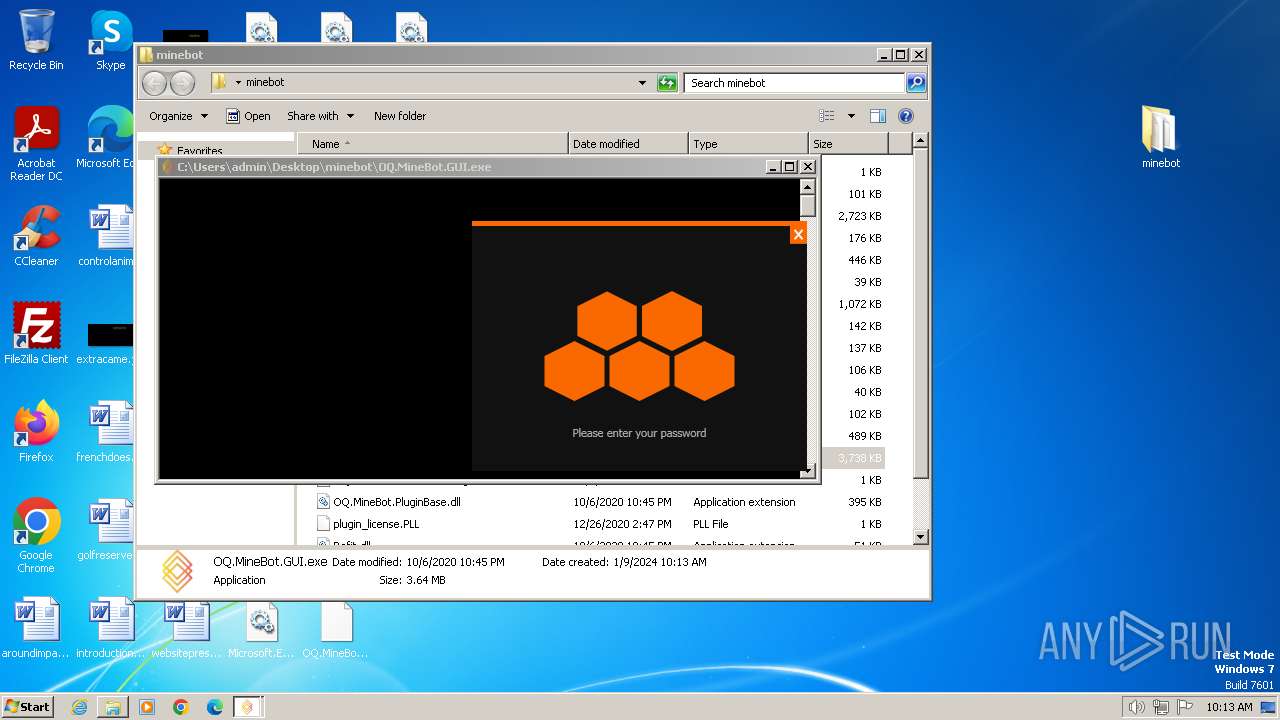The height and width of the screenshot is (720, 1280).
Task: Open Edge from the taskbar
Action: tap(215, 707)
